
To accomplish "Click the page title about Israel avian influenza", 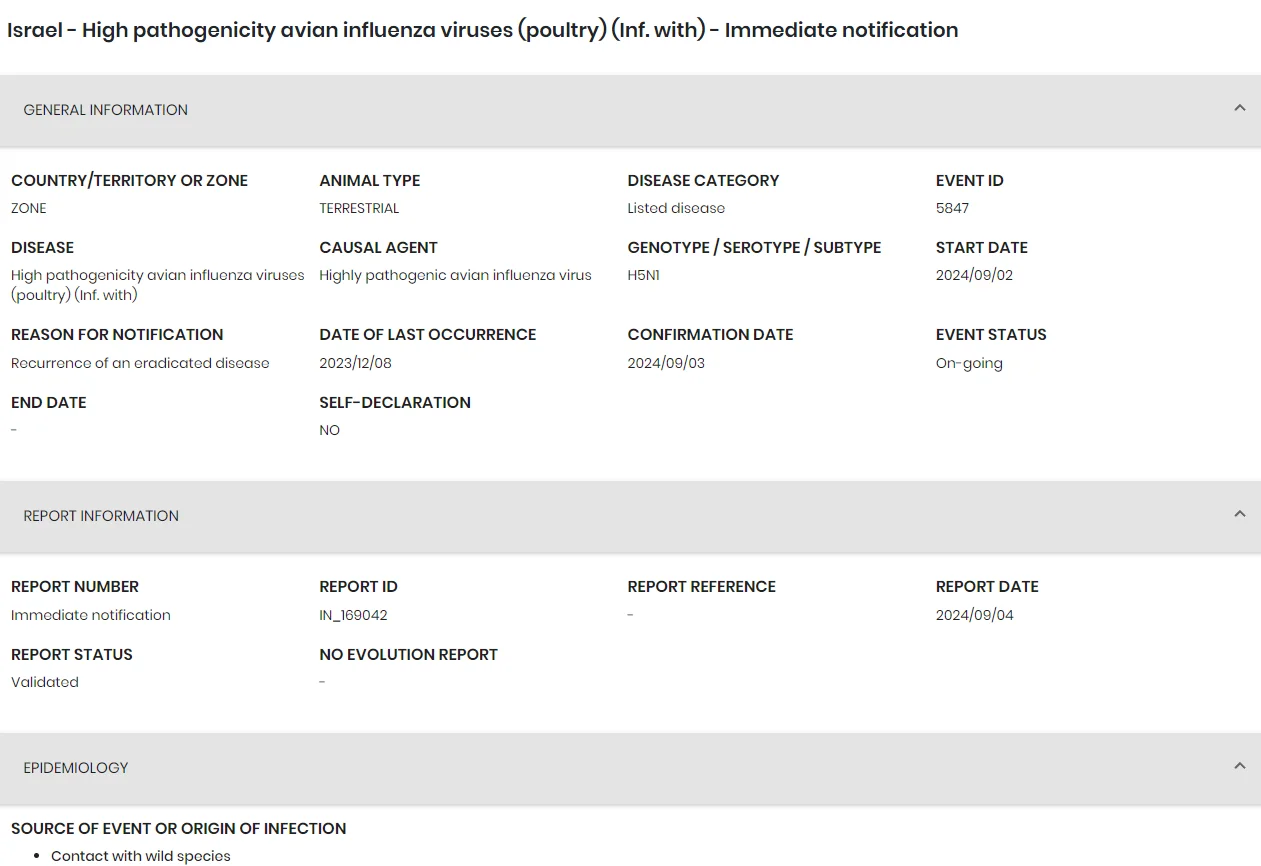I will coord(483,30).
